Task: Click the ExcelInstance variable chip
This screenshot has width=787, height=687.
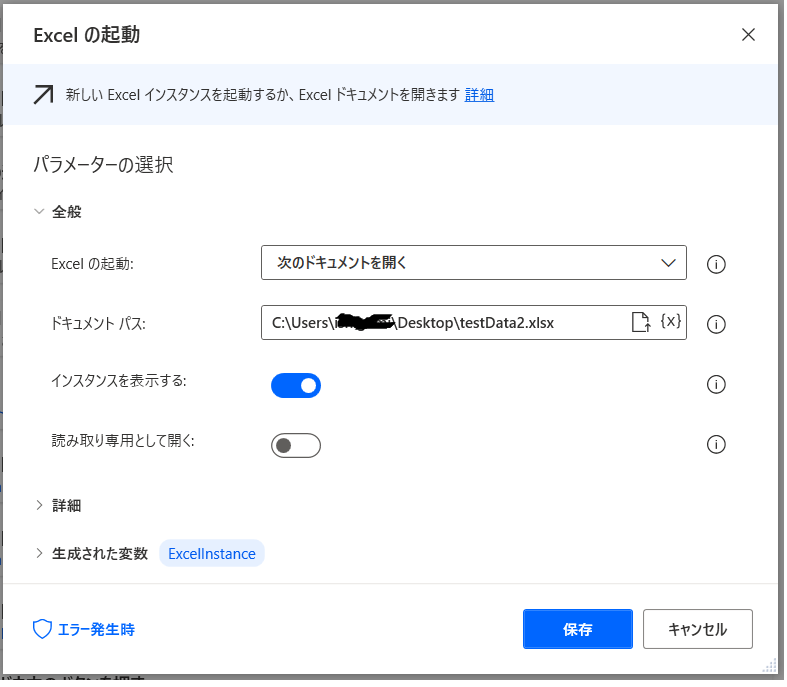Action: click(x=212, y=553)
